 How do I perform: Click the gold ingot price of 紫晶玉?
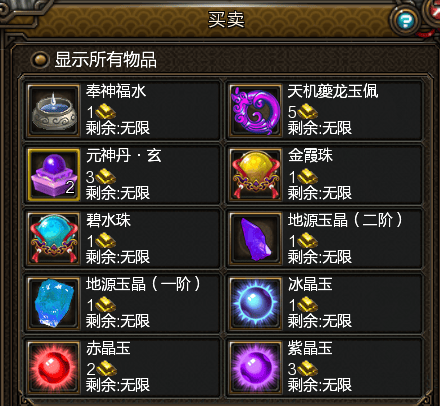point(303,369)
